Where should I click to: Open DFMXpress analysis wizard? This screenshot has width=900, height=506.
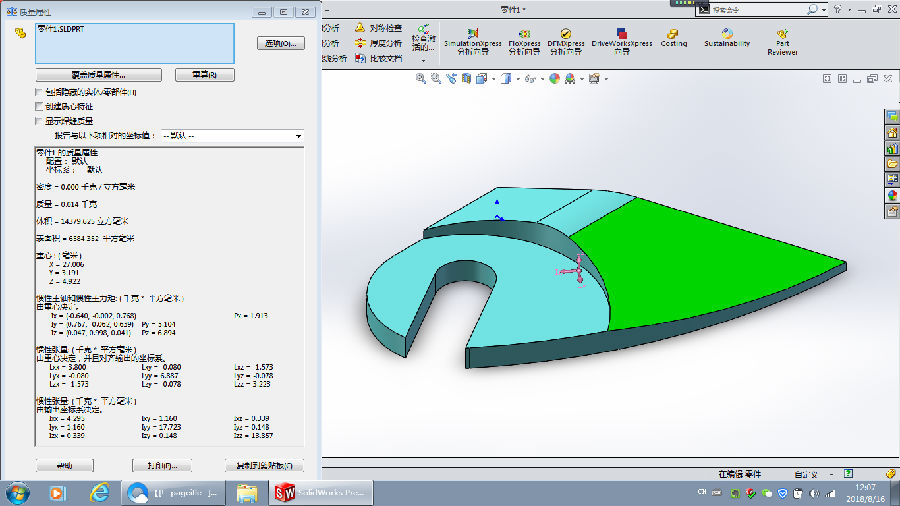567,39
